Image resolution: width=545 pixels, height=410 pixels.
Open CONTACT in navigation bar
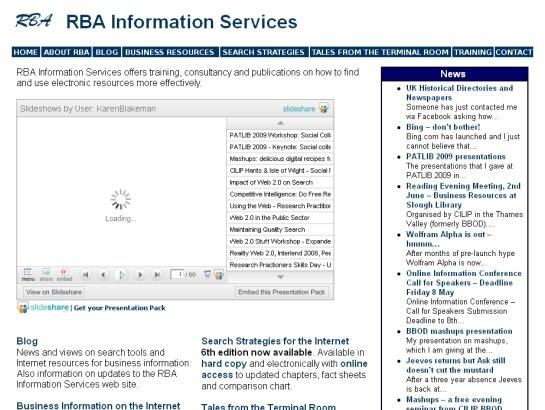click(x=514, y=52)
